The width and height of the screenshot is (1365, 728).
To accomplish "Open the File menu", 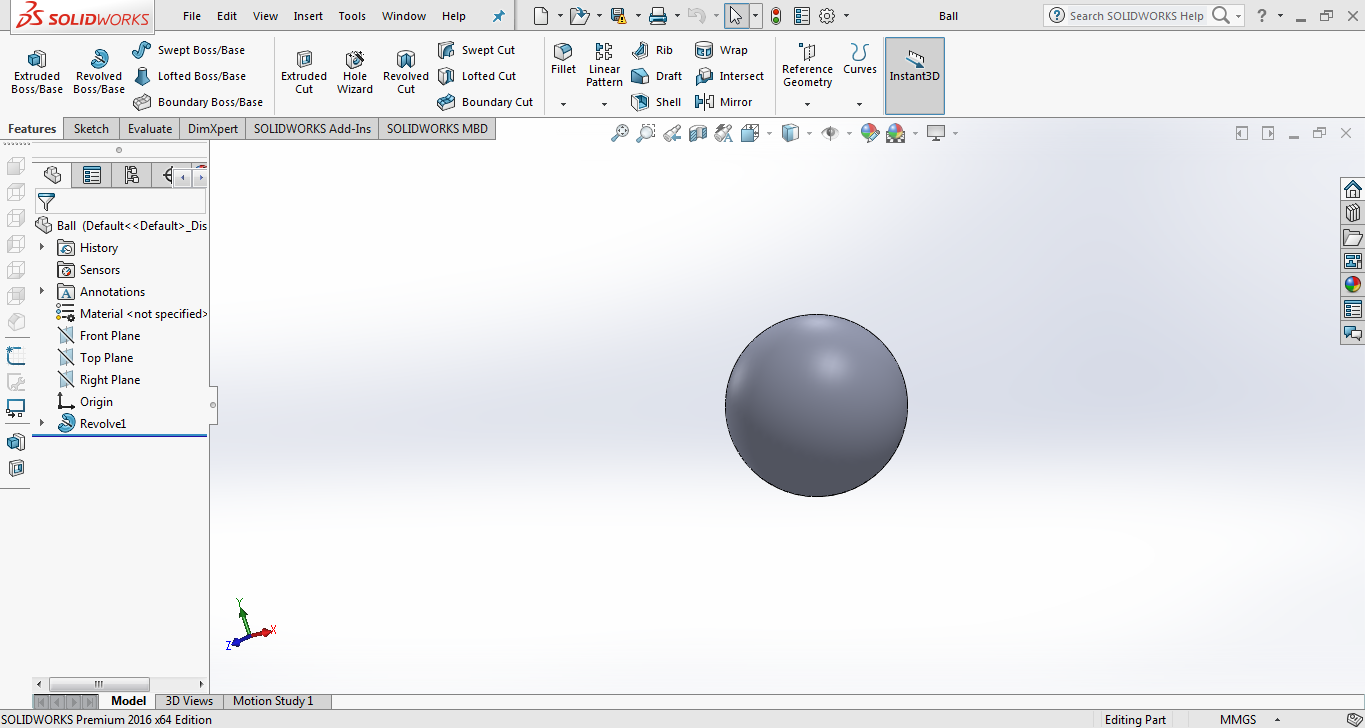I will (x=192, y=16).
